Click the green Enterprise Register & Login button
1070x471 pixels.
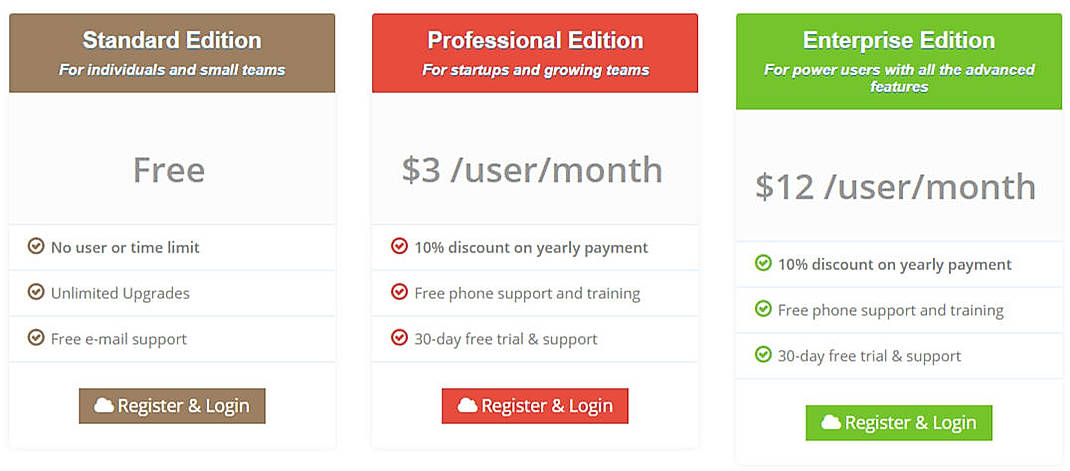click(898, 423)
